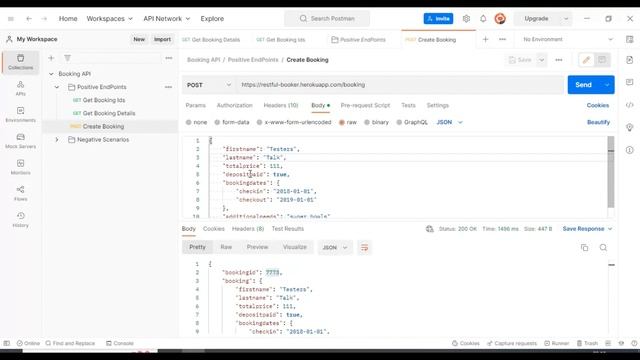
Task: Open the History sidebar section
Action: tap(20, 220)
